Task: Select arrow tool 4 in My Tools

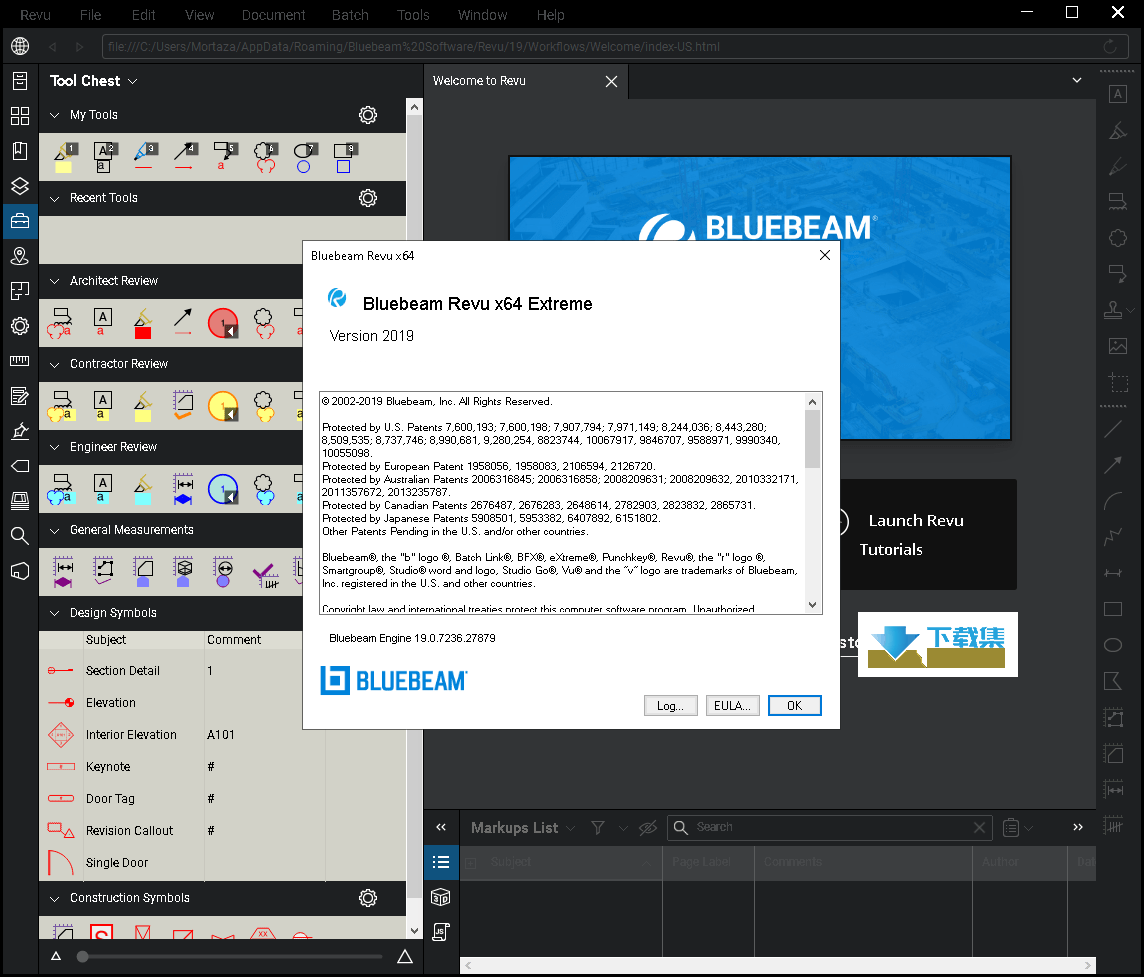Action: point(185,157)
